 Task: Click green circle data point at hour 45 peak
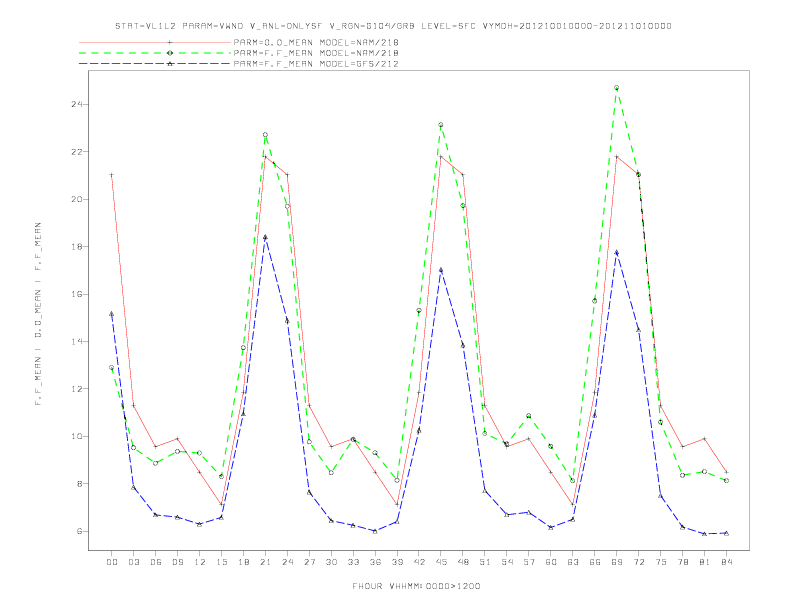(x=441, y=125)
